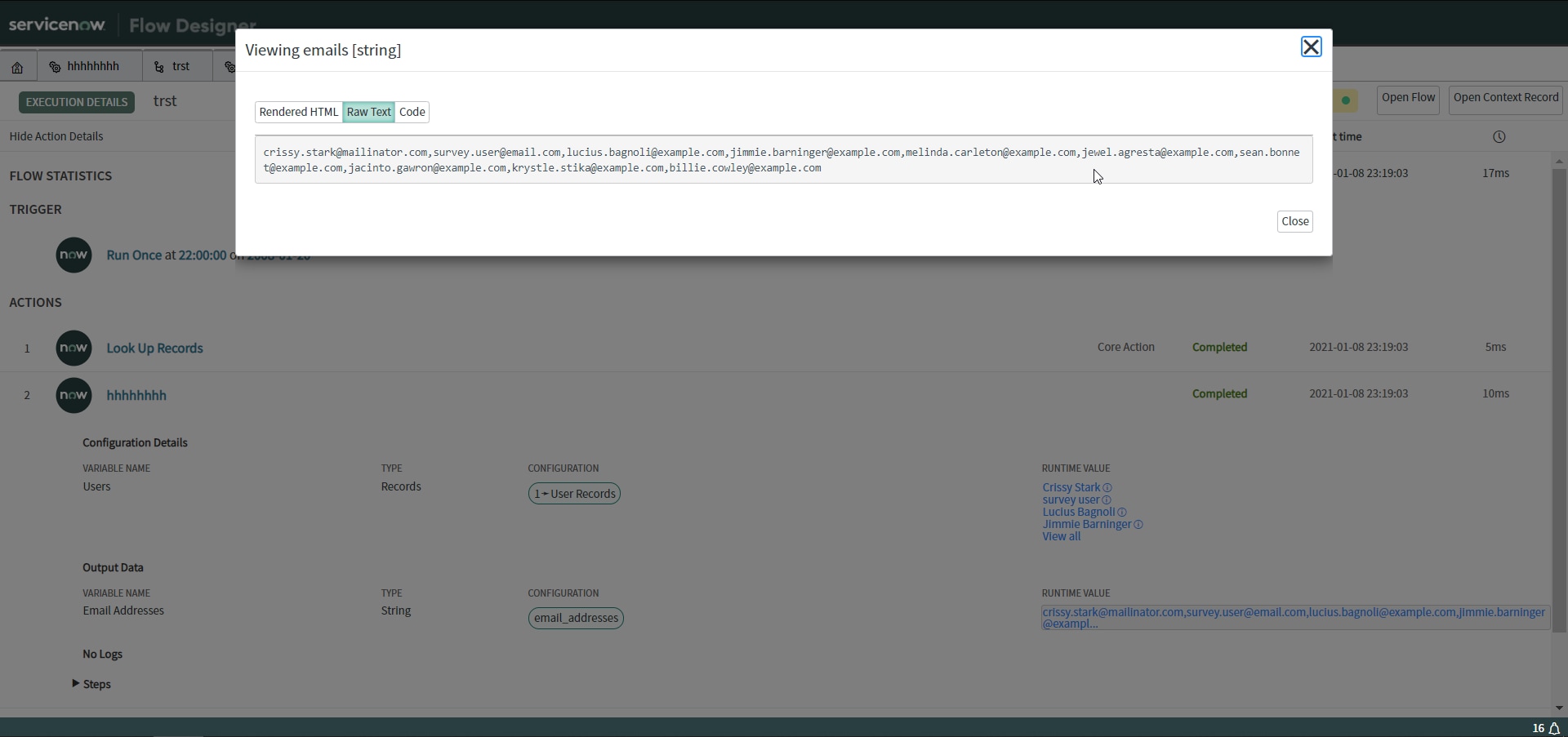The width and height of the screenshot is (1568, 737).
Task: Open the home tab via house icon
Action: (18, 66)
